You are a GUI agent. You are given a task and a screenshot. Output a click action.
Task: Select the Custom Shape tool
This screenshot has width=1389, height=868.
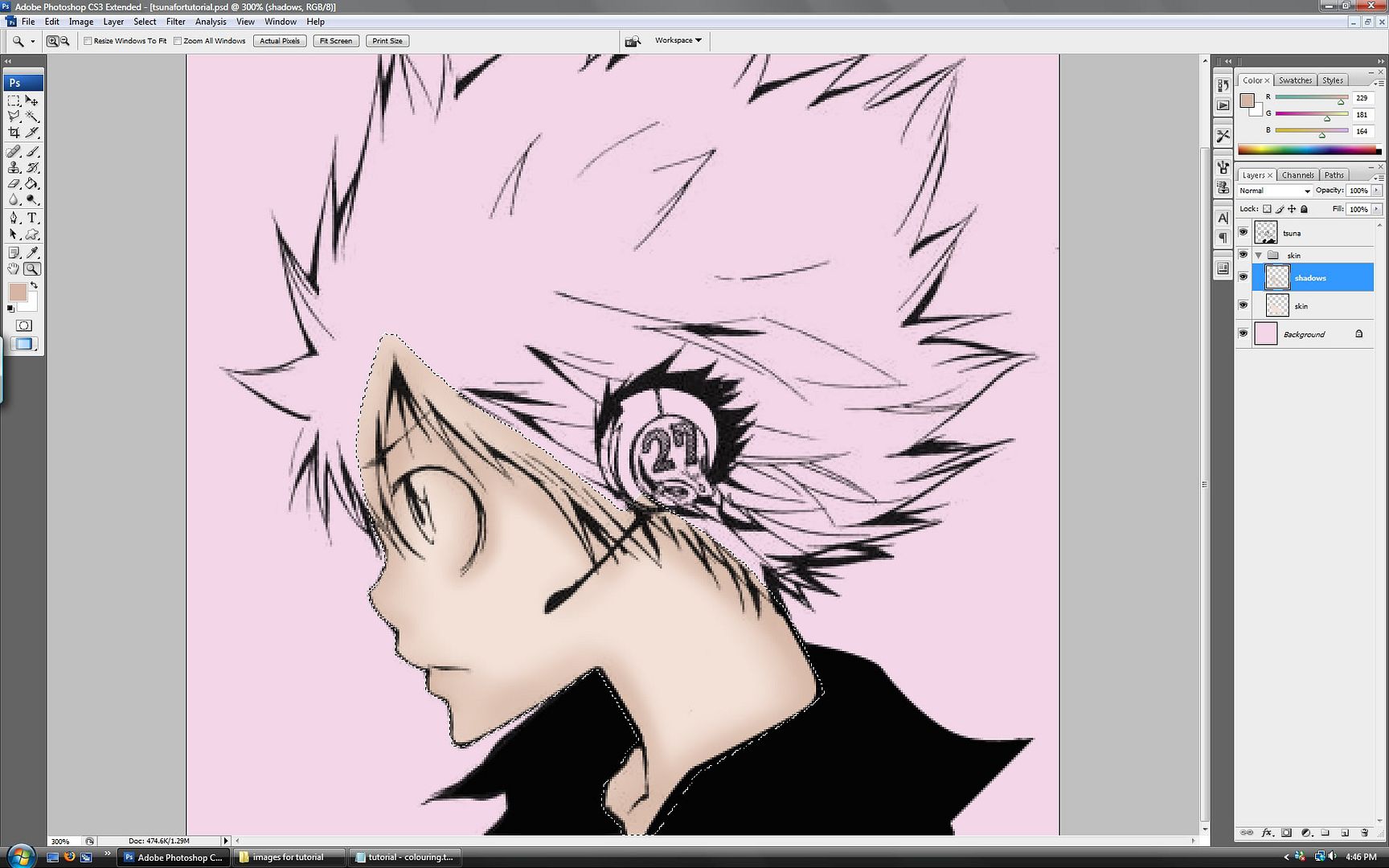[x=32, y=235]
